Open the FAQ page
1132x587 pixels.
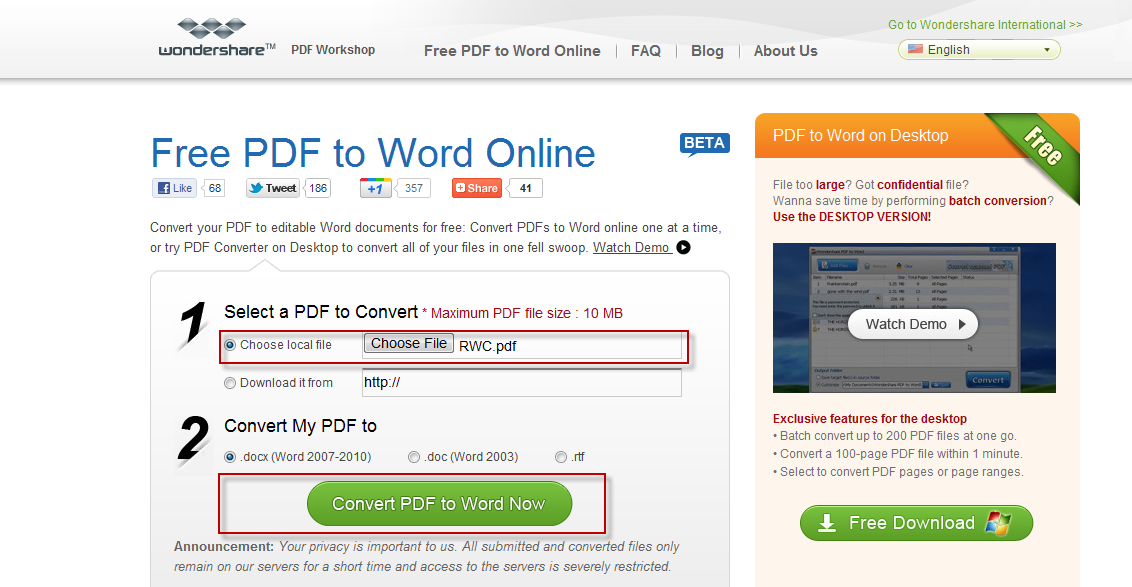[645, 51]
